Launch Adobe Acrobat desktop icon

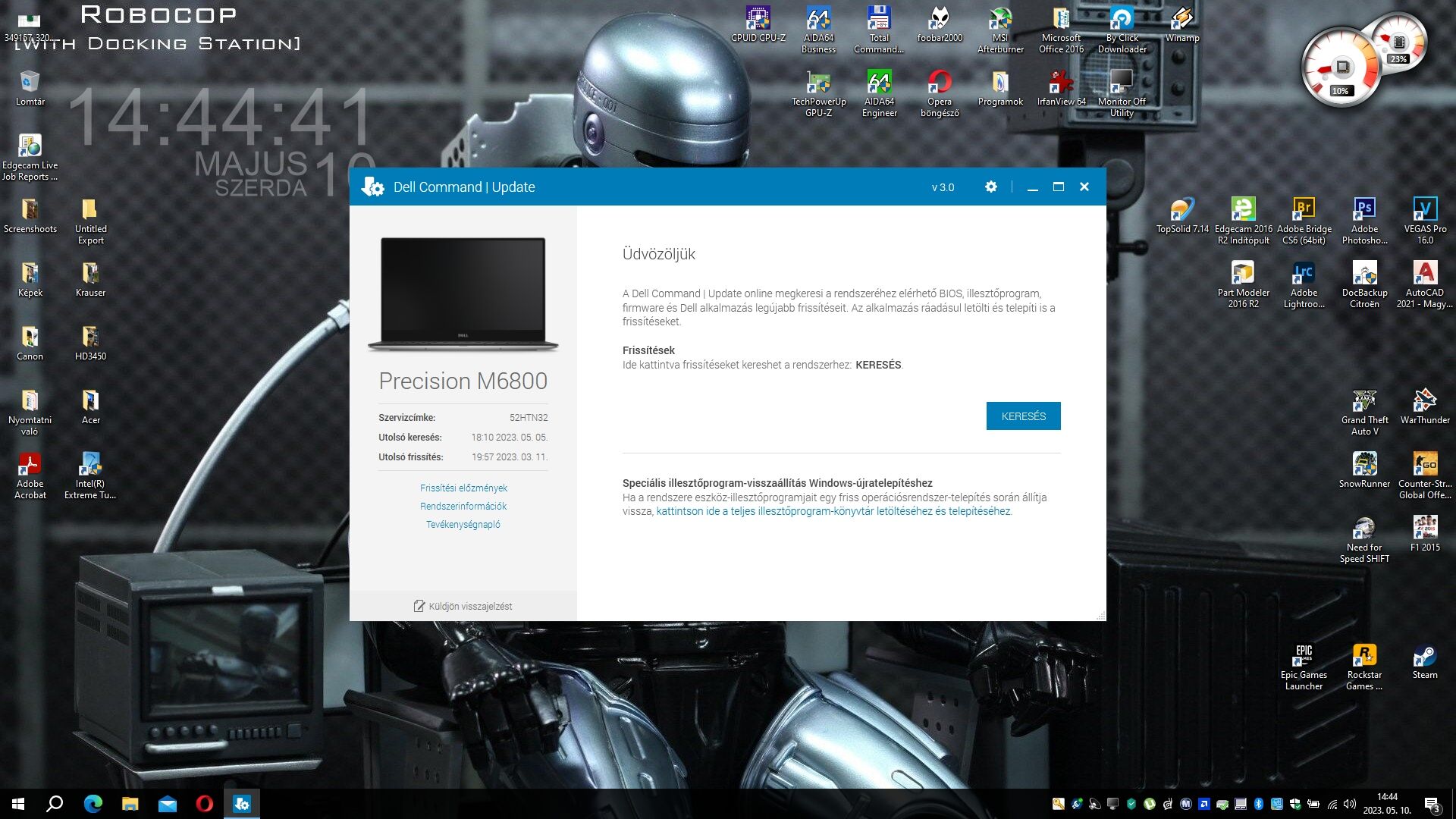point(30,475)
